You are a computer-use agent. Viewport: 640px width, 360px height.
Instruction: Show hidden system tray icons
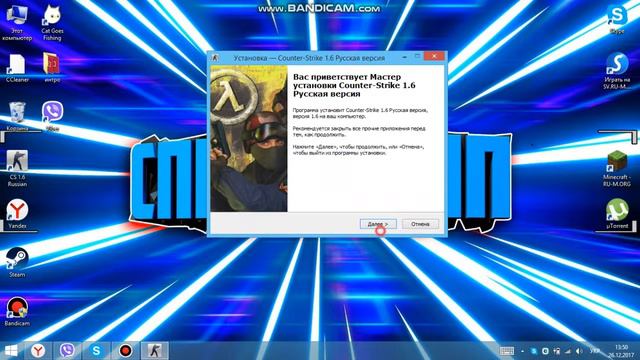tap(522, 351)
